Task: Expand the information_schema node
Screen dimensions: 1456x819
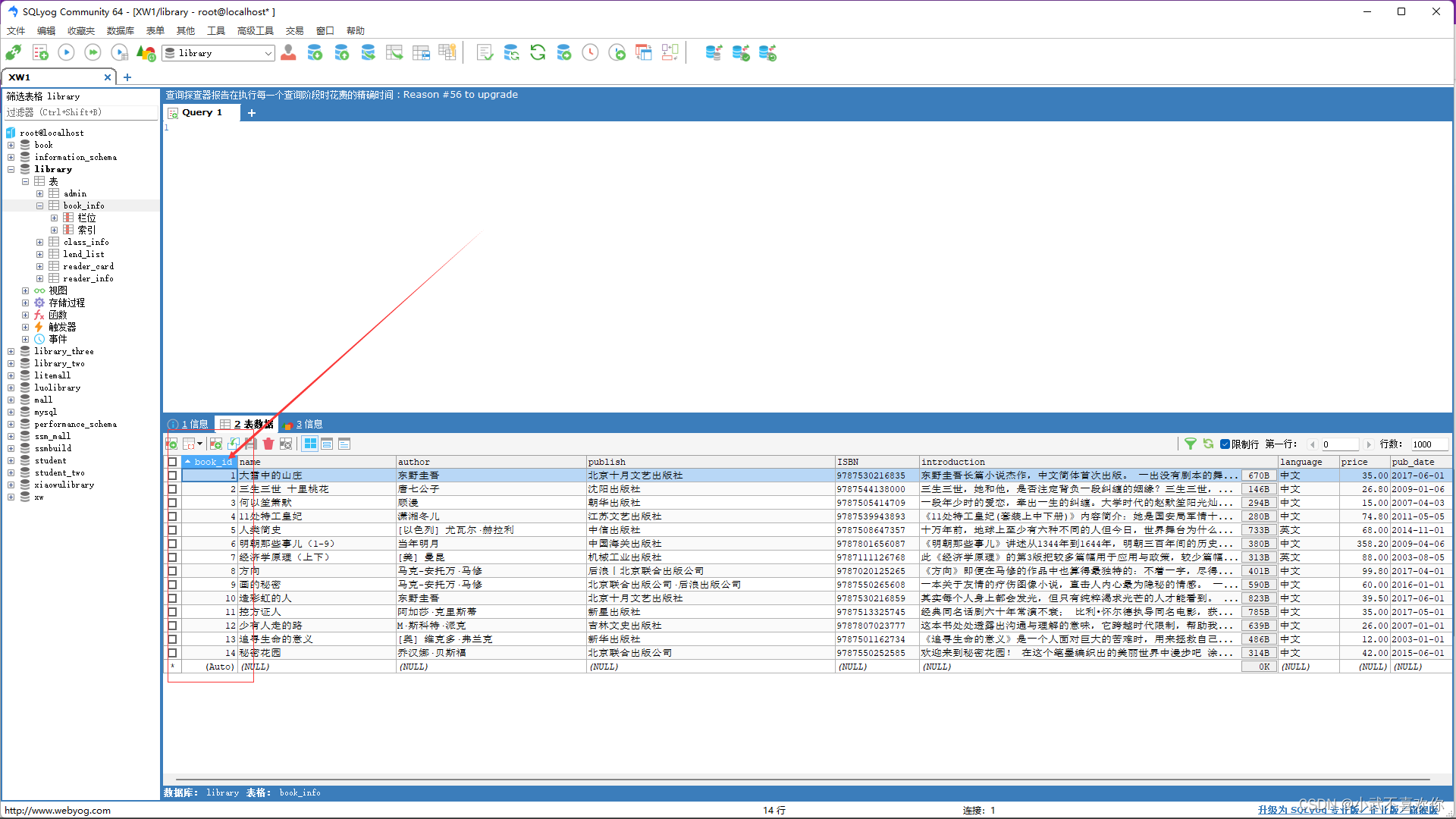Action: click(x=11, y=157)
